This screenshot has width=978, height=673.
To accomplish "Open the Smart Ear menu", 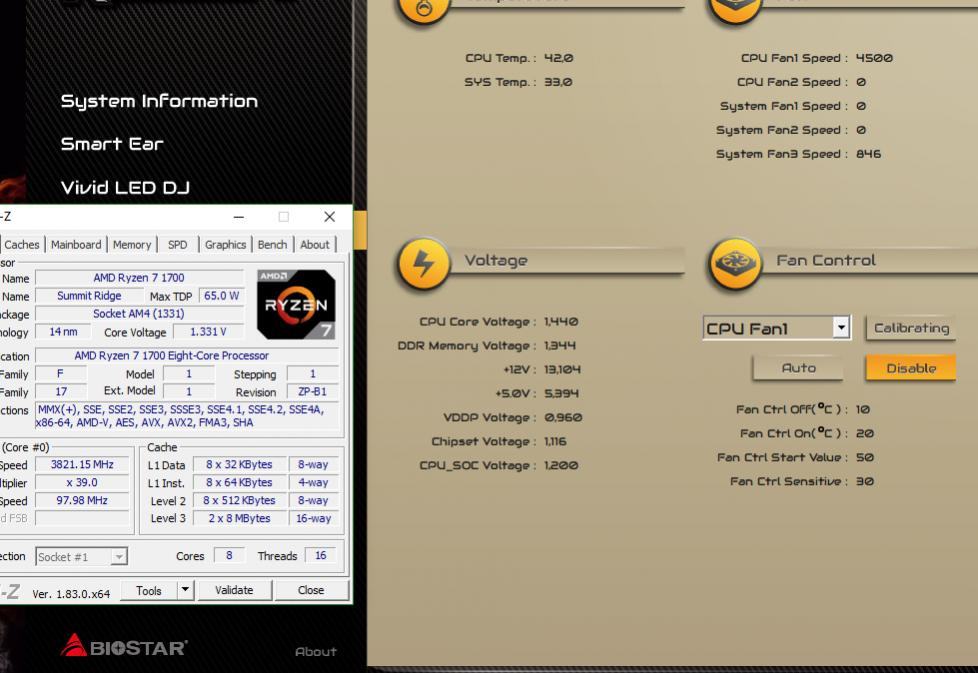I will [112, 144].
